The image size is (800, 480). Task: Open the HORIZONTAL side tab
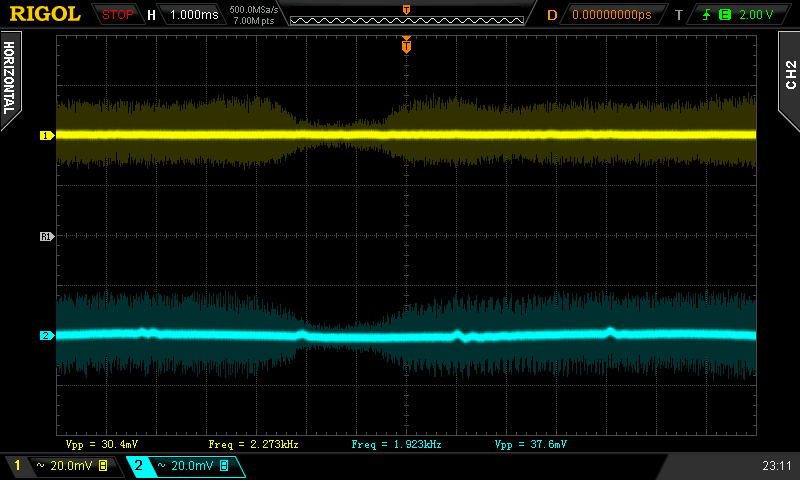[10, 78]
